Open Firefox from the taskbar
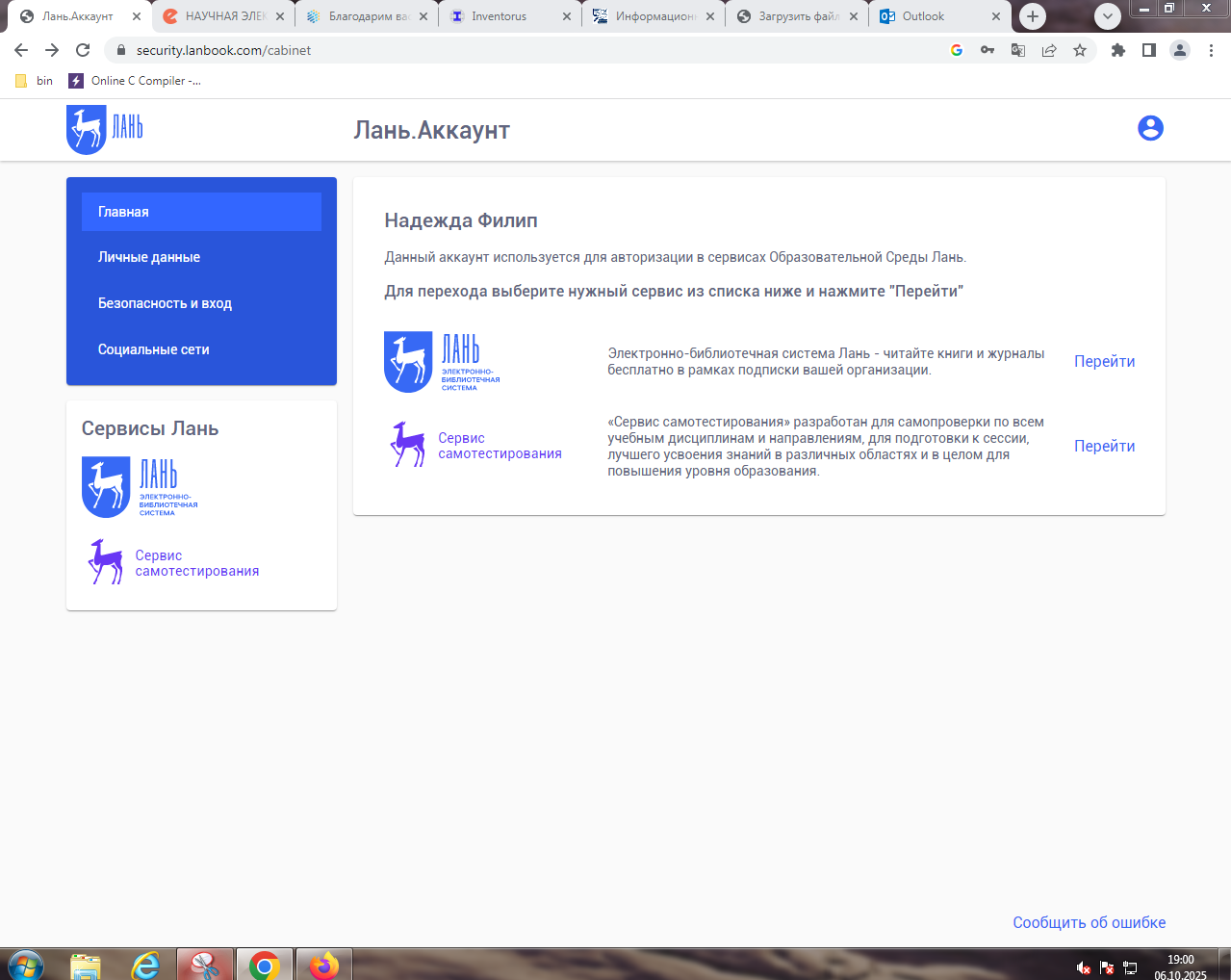This screenshot has width=1231, height=980. (x=323, y=965)
